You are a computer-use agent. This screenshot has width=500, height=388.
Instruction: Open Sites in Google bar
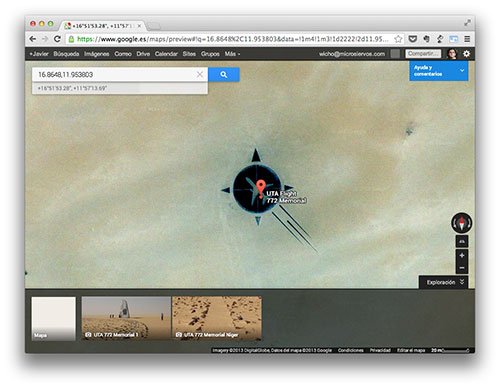pyautogui.click(x=189, y=54)
